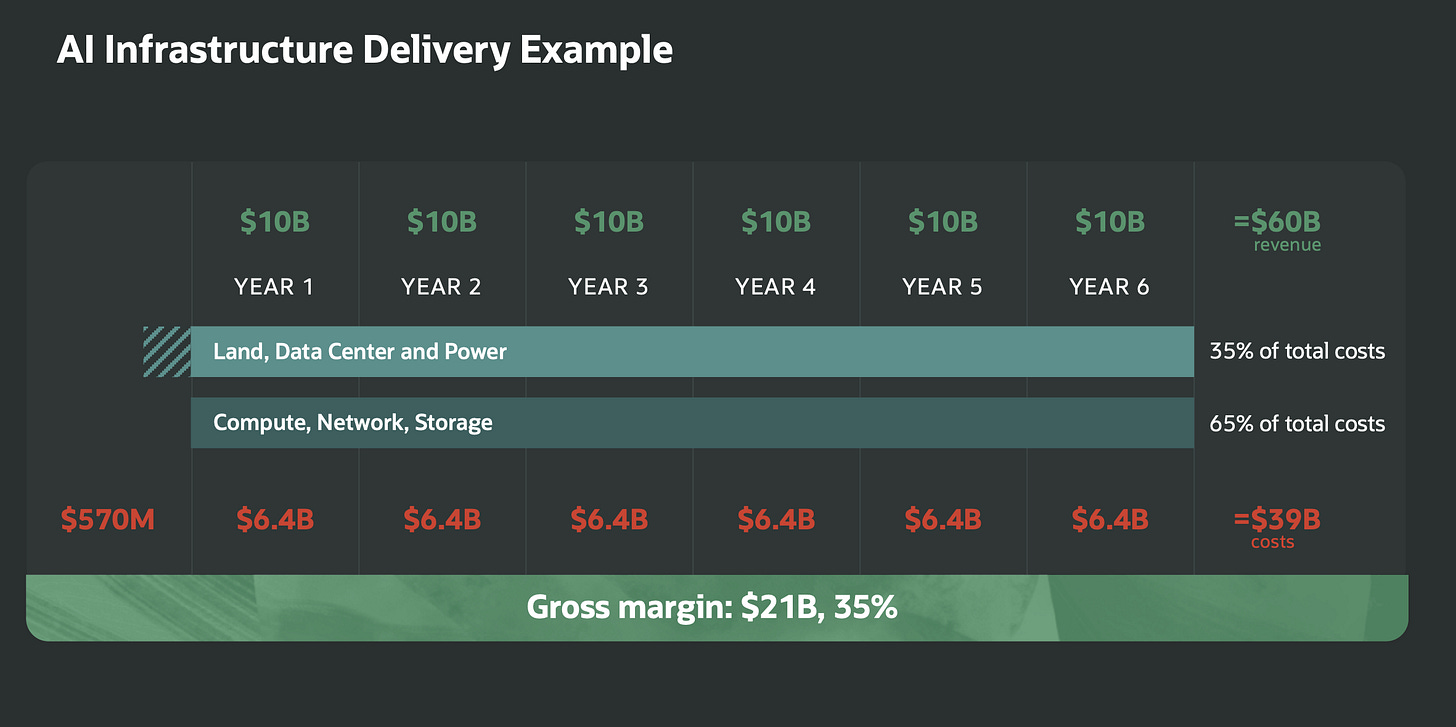Select the YEAR 5 column label
The width and height of the screenshot is (1456, 727).
[x=942, y=287]
